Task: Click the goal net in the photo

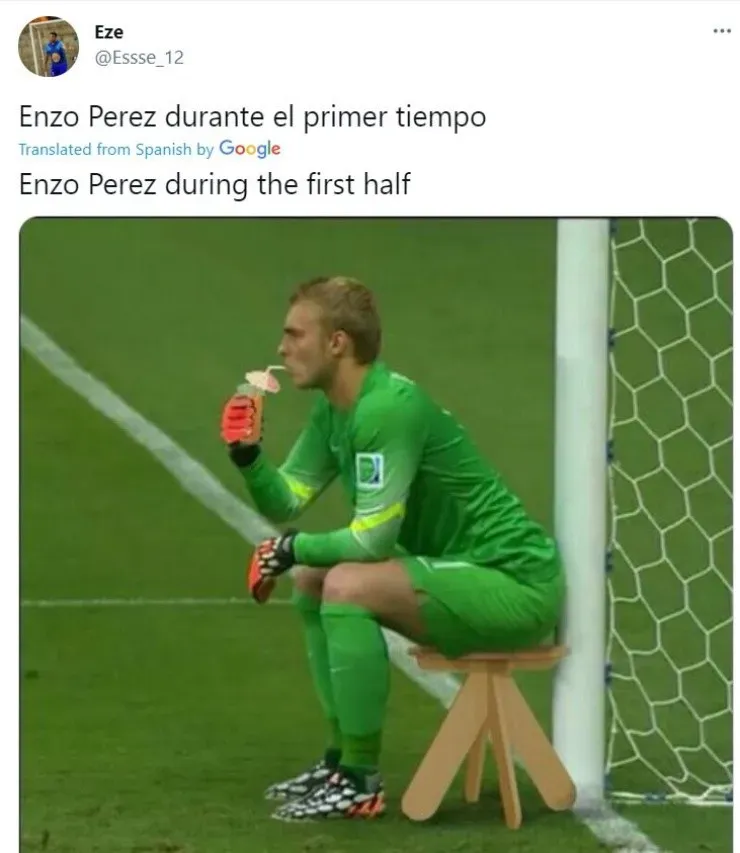Action: click(x=671, y=511)
